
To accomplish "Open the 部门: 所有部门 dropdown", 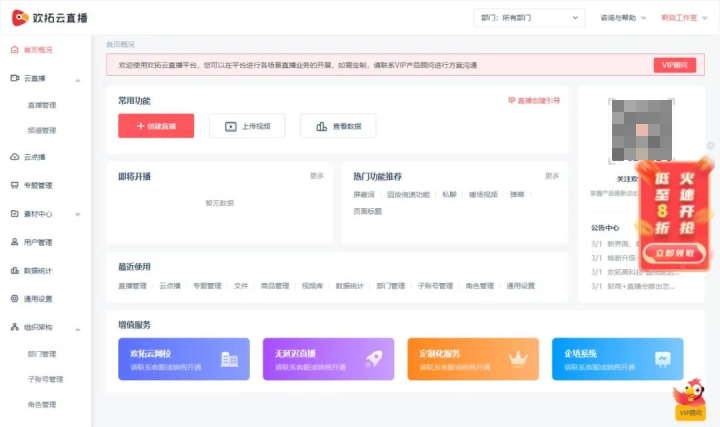I will coord(529,18).
